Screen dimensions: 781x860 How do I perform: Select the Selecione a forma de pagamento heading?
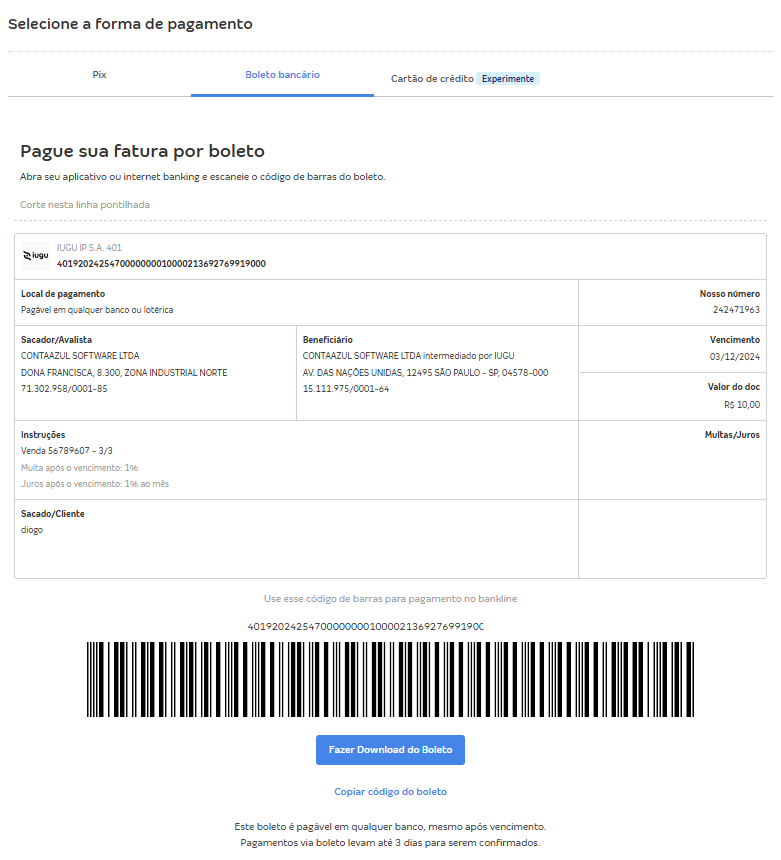pos(130,23)
